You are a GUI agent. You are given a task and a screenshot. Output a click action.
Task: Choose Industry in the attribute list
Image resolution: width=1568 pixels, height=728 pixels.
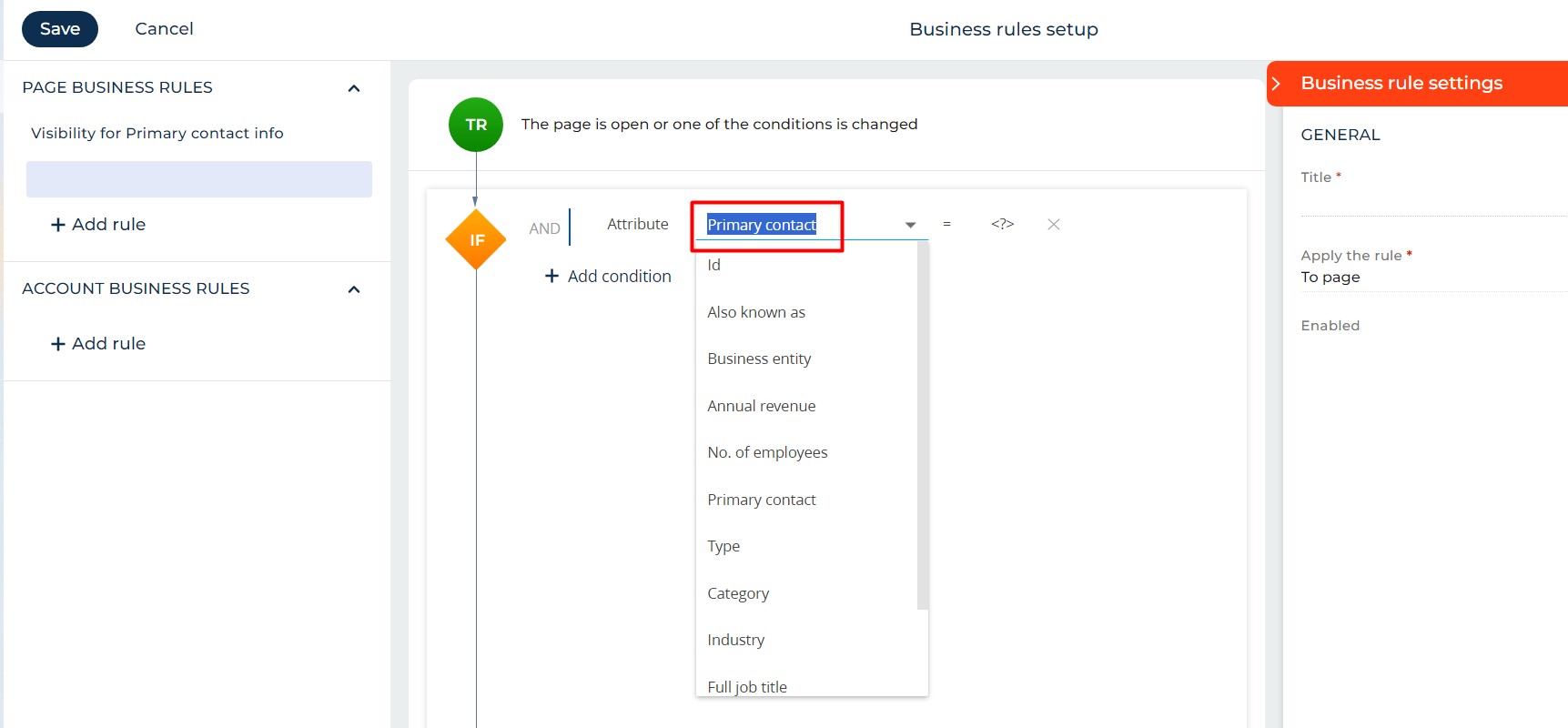(735, 640)
